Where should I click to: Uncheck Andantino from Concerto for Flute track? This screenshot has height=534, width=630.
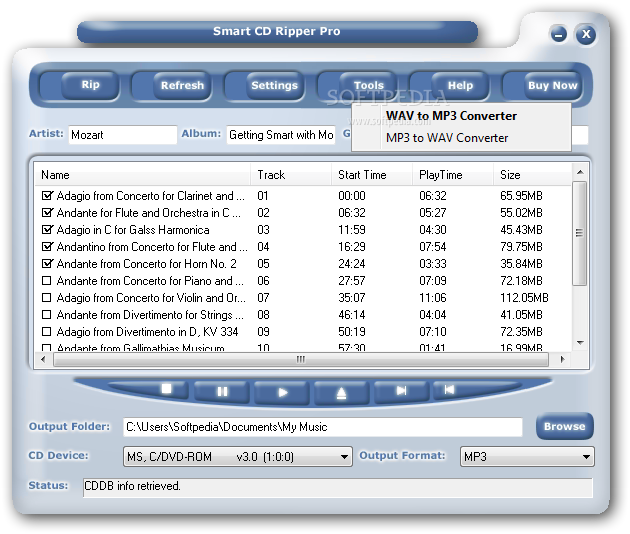point(47,246)
